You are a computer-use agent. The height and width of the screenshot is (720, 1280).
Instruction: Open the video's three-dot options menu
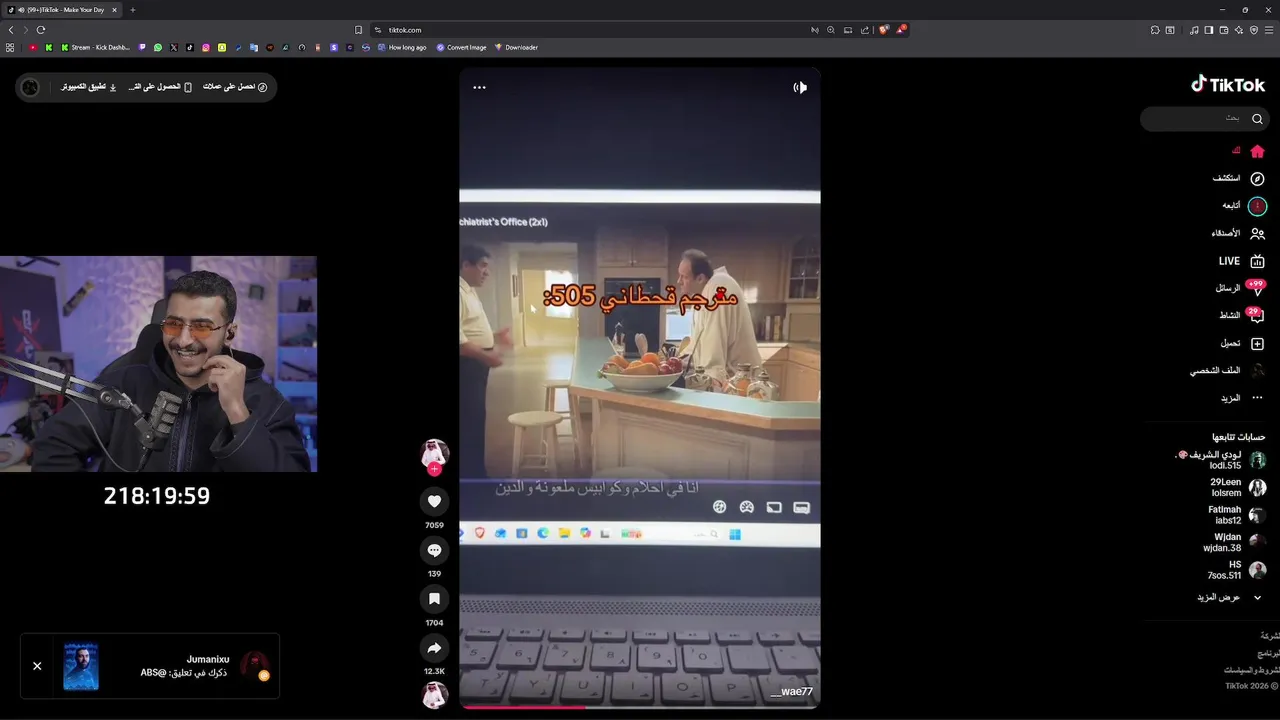[479, 87]
